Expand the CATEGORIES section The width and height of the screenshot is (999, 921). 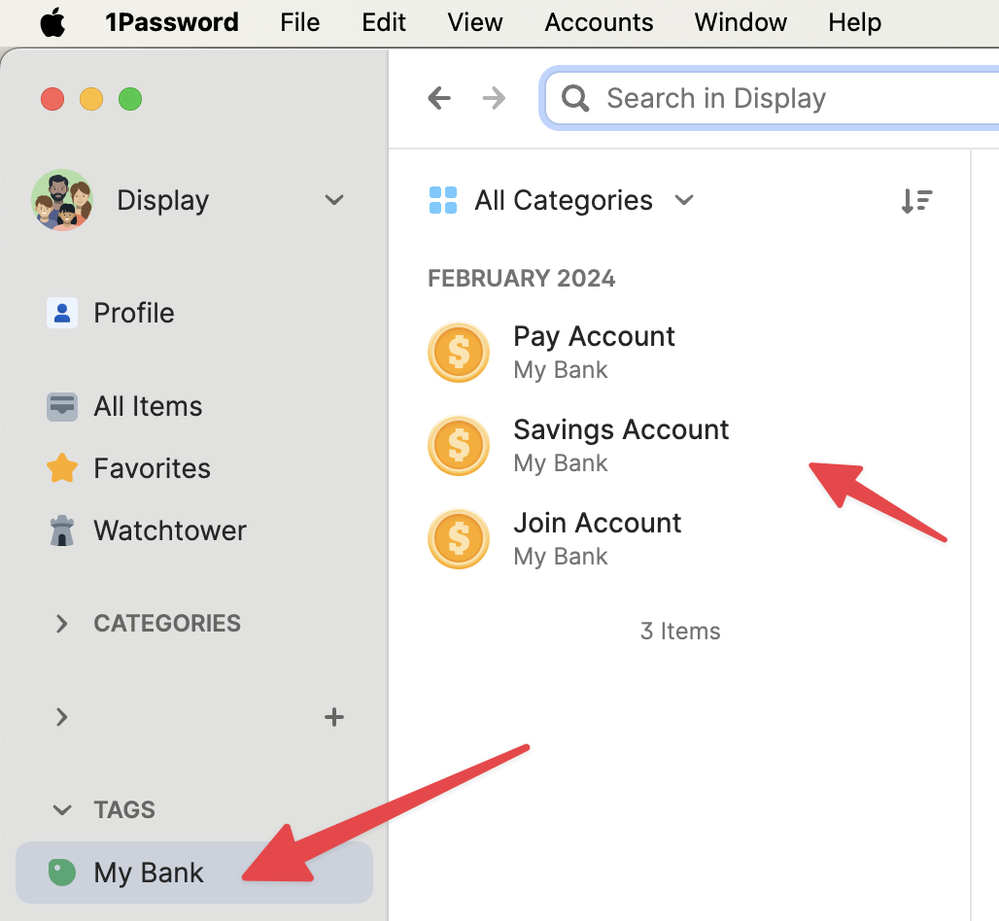[62, 624]
